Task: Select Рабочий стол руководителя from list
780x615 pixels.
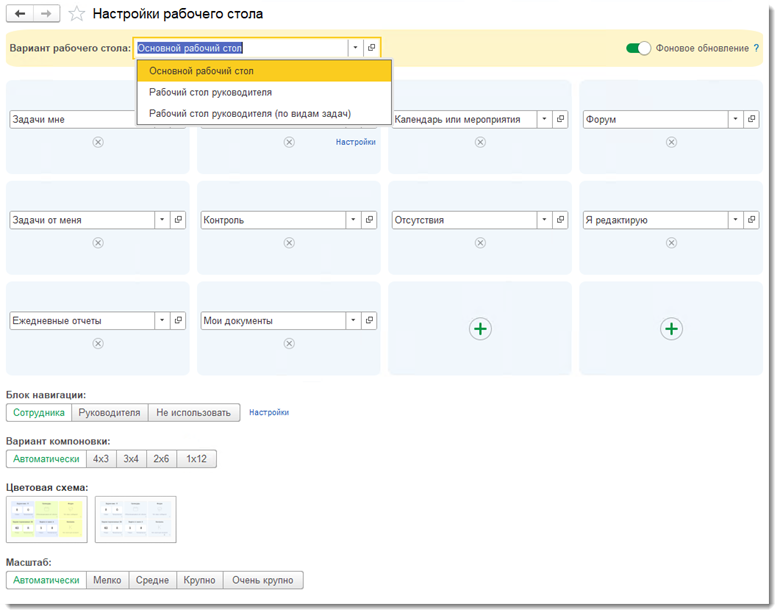Action: pyautogui.click(x=210, y=92)
